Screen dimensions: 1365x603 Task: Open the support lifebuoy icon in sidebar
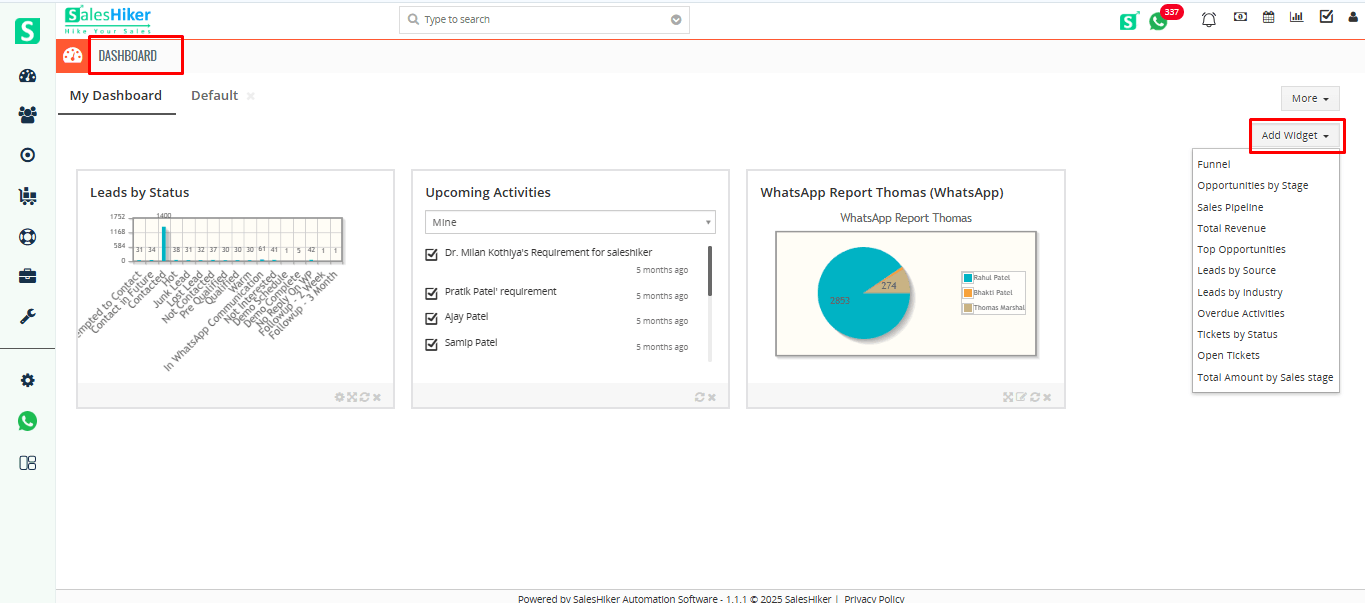(x=26, y=236)
